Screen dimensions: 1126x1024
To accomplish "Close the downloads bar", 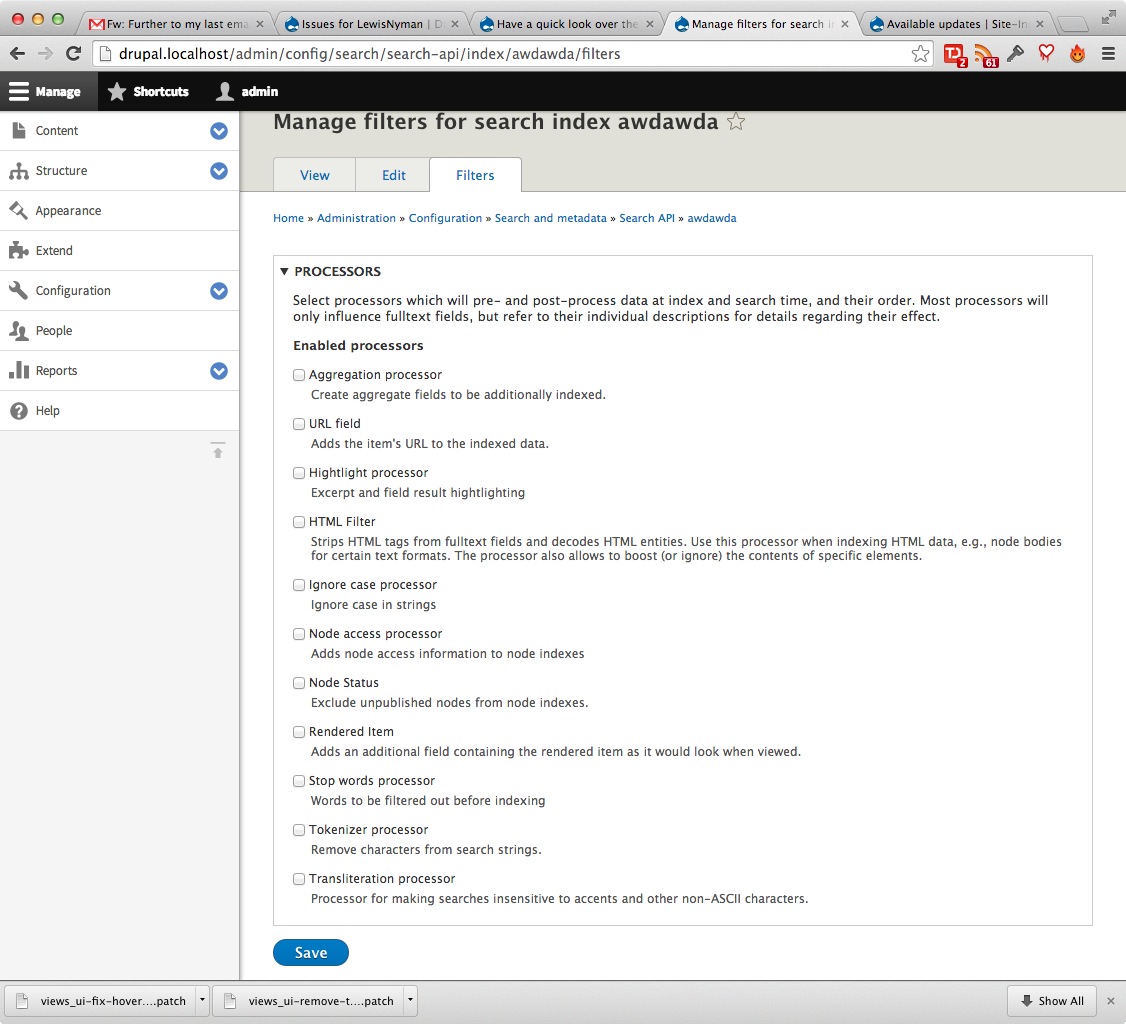I will pos(1111,1000).
